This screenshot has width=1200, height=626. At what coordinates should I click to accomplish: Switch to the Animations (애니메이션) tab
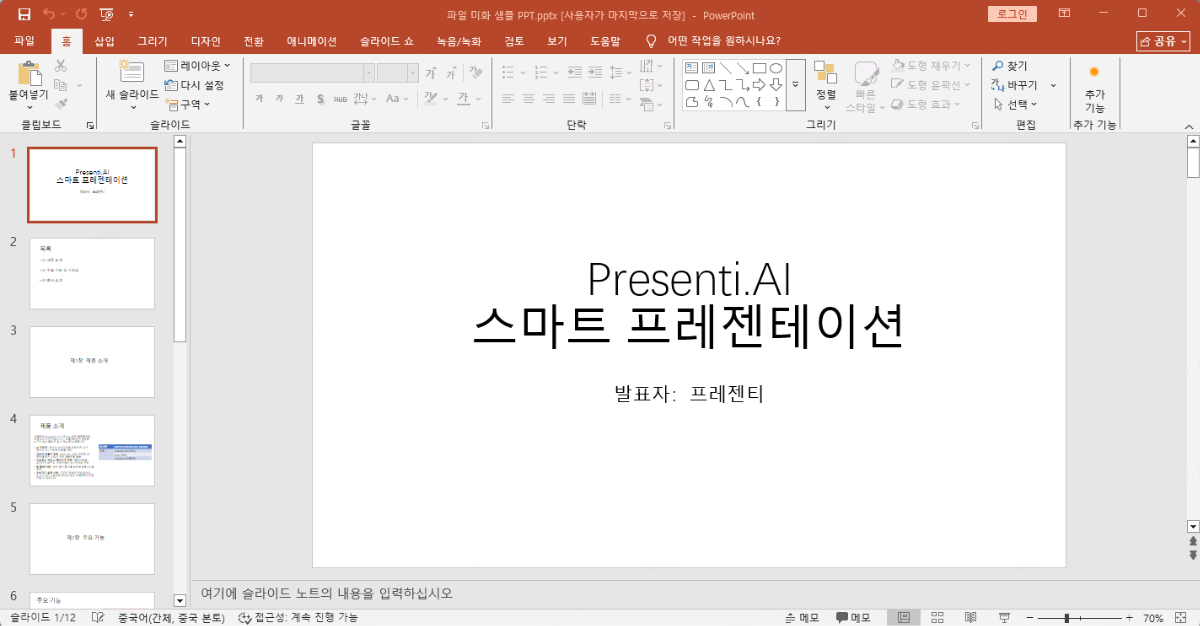point(311,41)
